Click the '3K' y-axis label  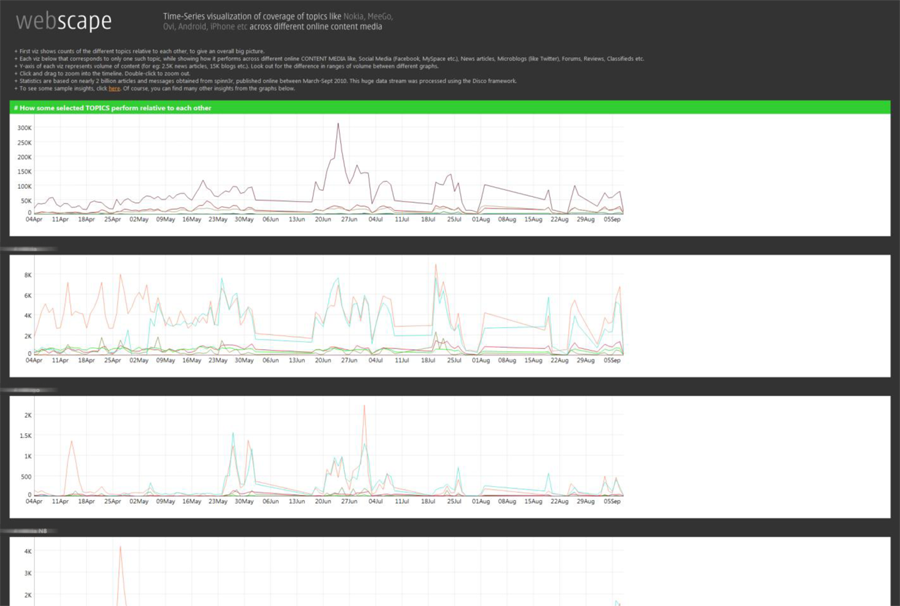[x=28, y=573]
